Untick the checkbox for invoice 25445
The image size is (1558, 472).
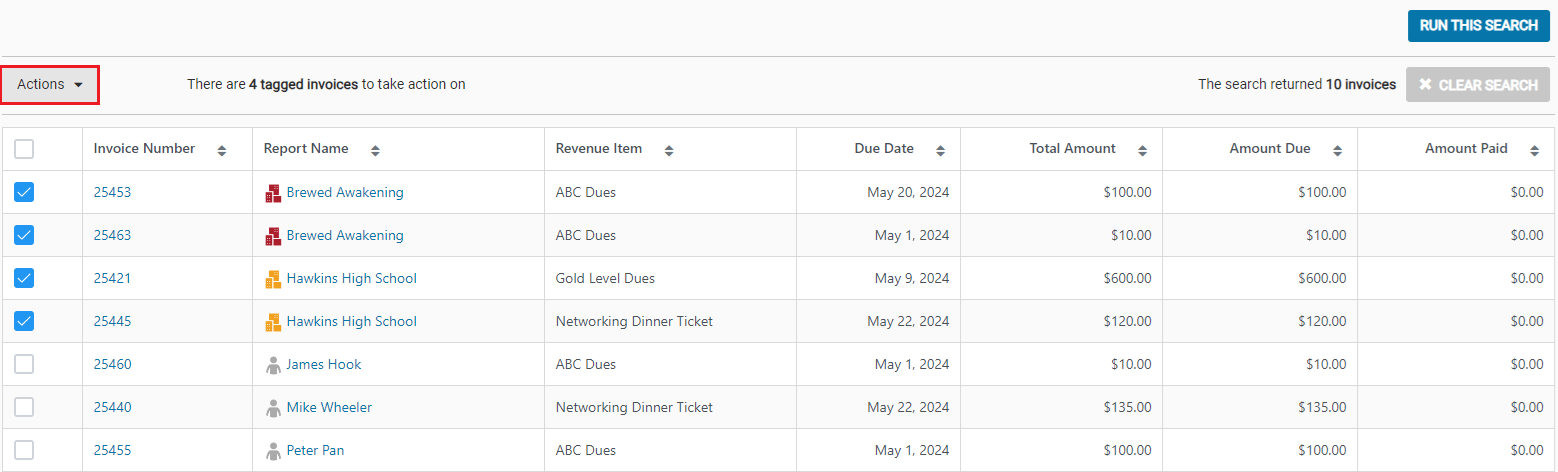click(24, 321)
